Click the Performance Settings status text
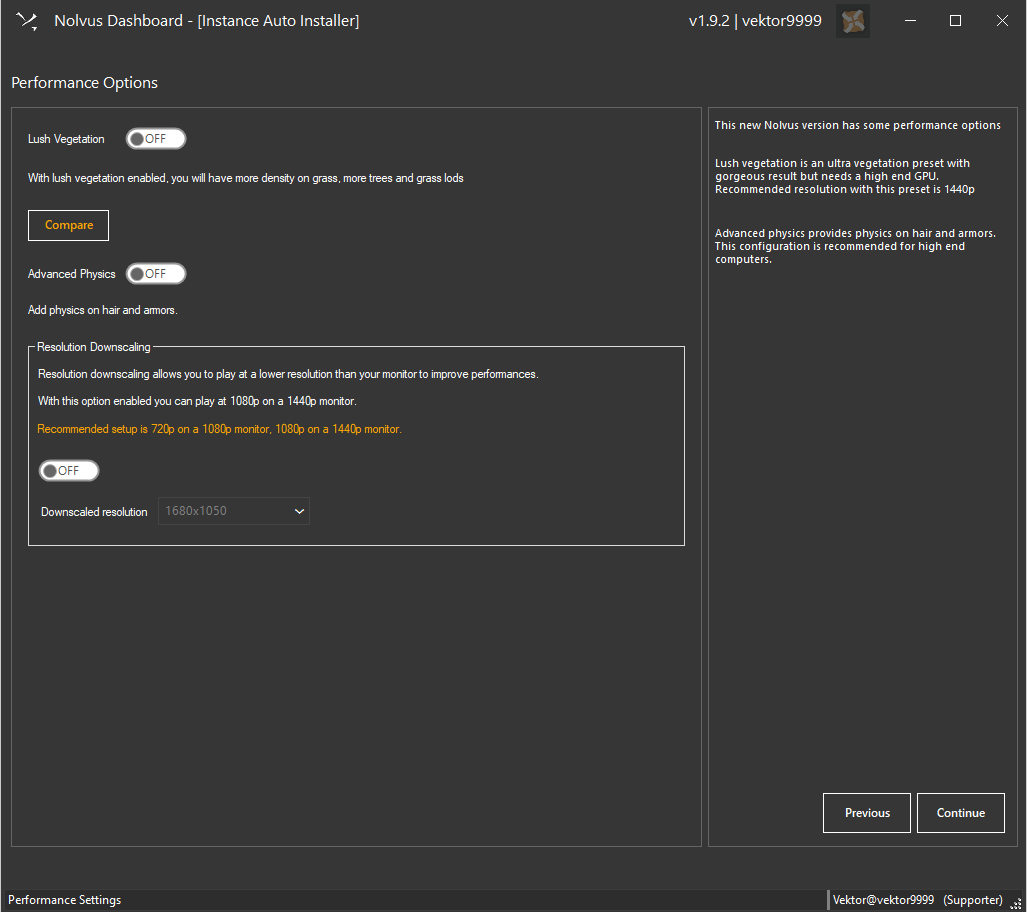This screenshot has width=1027, height=912. 64,900
